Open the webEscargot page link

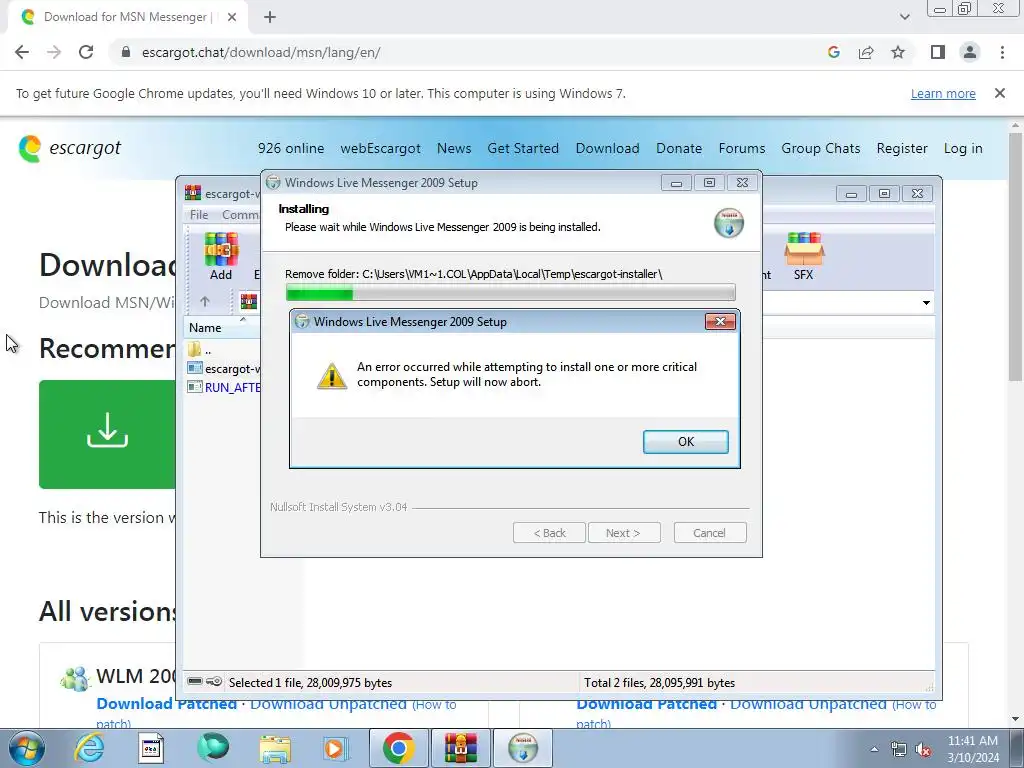coord(380,148)
